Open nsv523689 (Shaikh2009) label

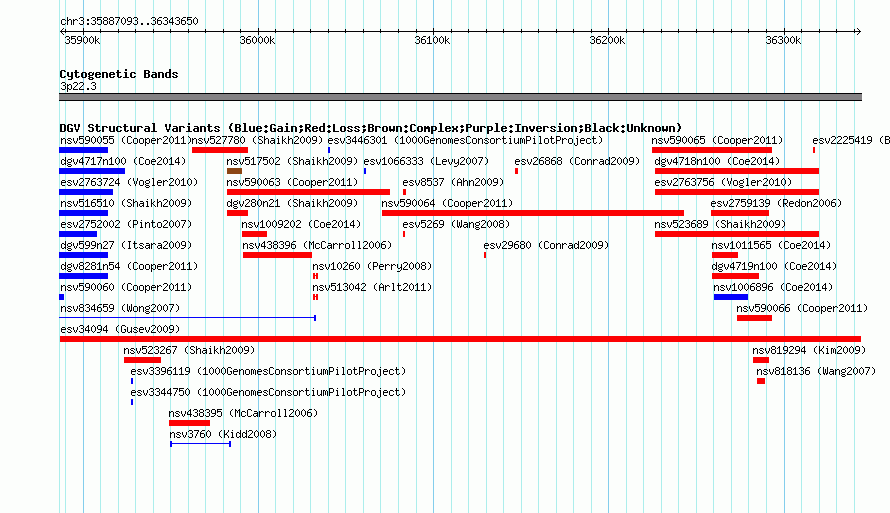tap(720, 224)
